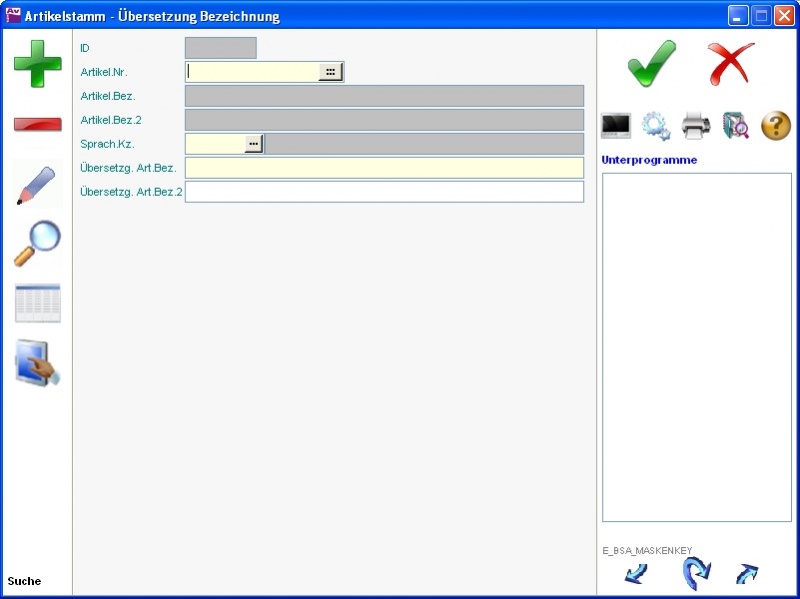
Task: Open Sprach.Kz. lookup ellipsis button
Action: coord(254,144)
